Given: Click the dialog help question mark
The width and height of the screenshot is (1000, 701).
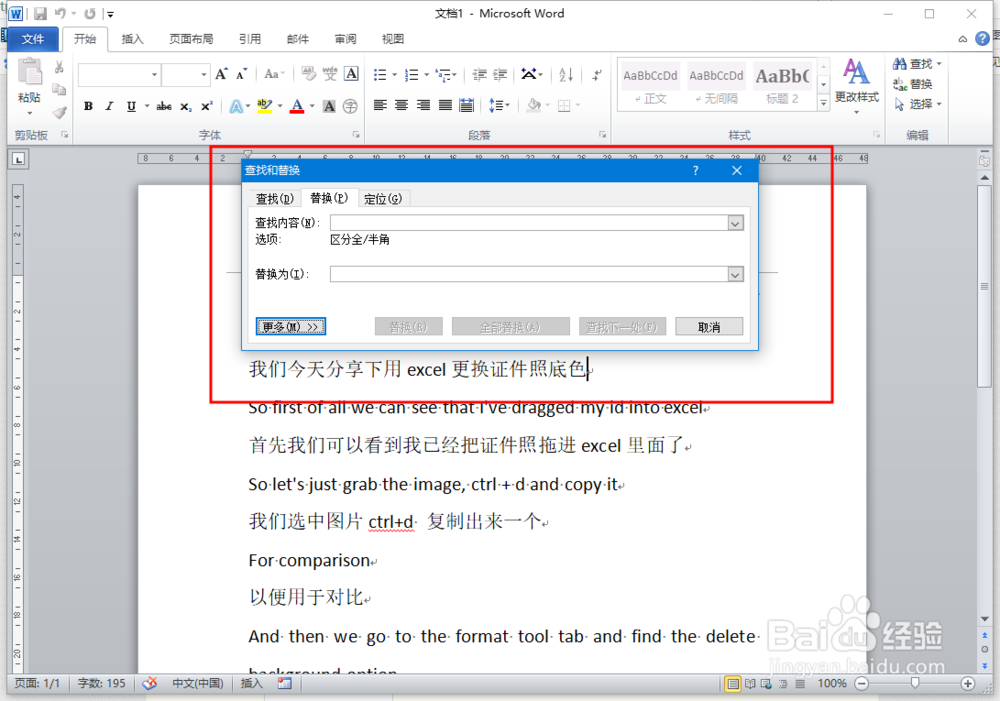Looking at the screenshot, I should click(696, 170).
